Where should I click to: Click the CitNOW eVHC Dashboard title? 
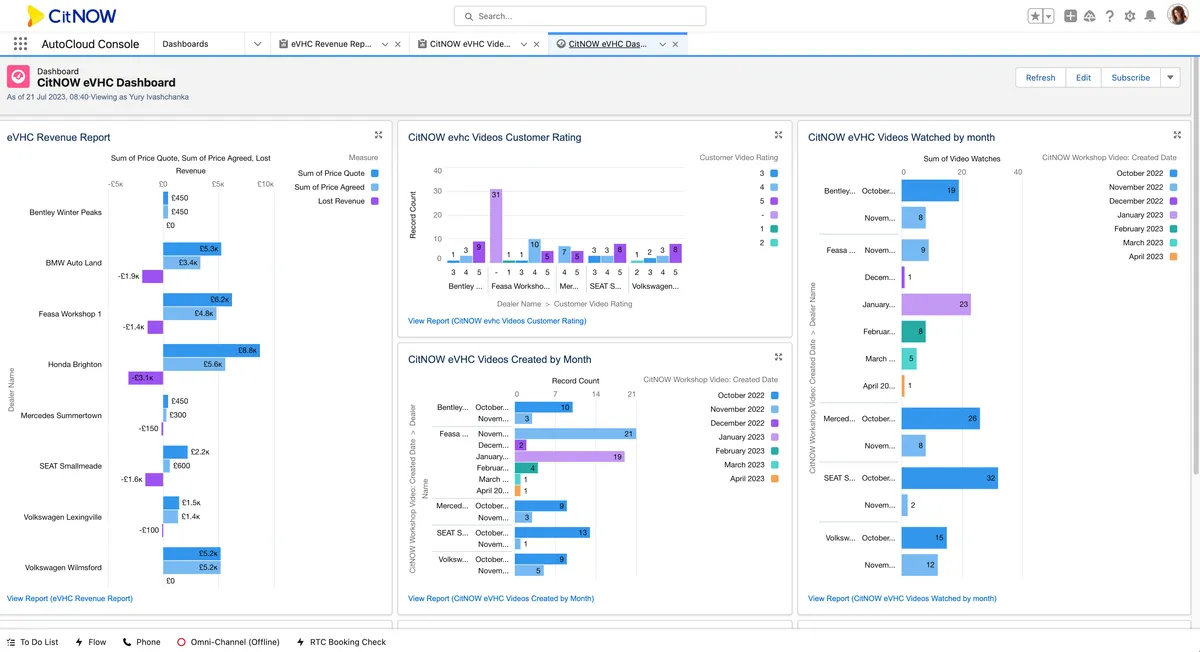pyautogui.click(x=106, y=83)
